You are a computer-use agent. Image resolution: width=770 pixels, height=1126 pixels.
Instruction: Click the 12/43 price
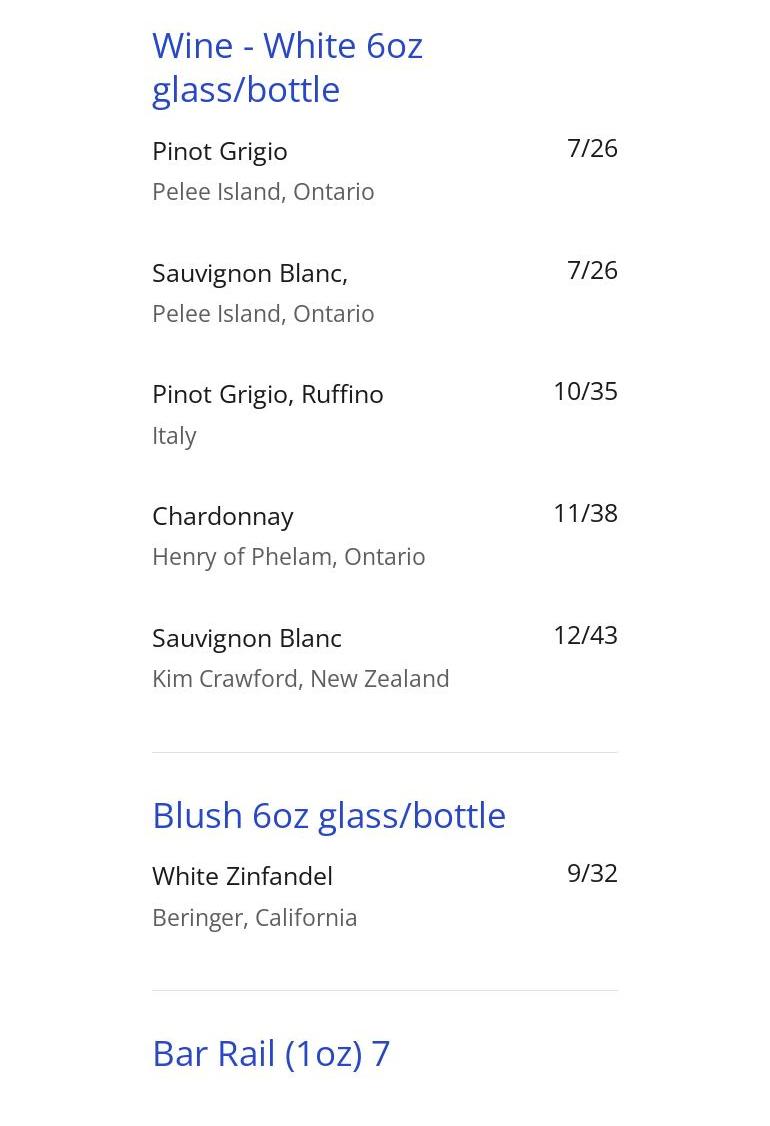(x=585, y=635)
